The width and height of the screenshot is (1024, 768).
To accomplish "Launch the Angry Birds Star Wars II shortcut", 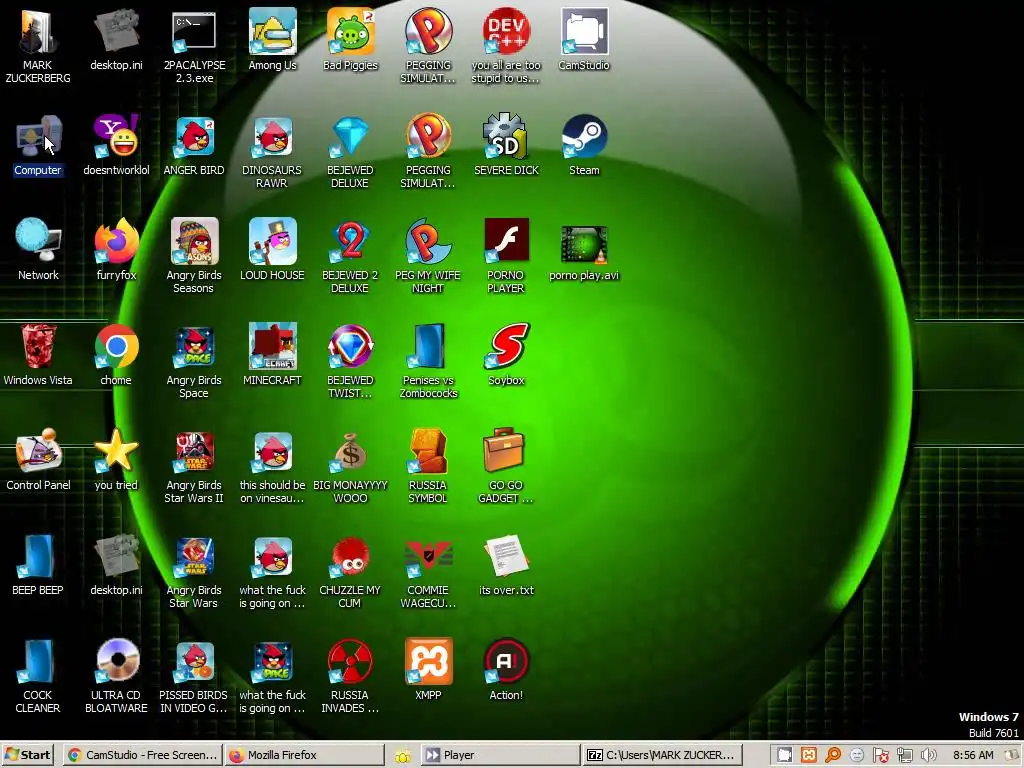I will (194, 466).
